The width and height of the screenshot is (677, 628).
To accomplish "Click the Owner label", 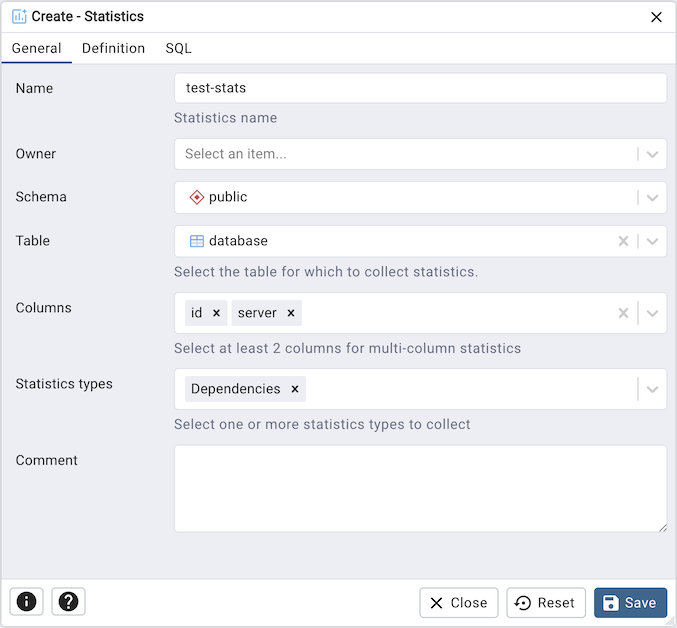I will coord(36,154).
